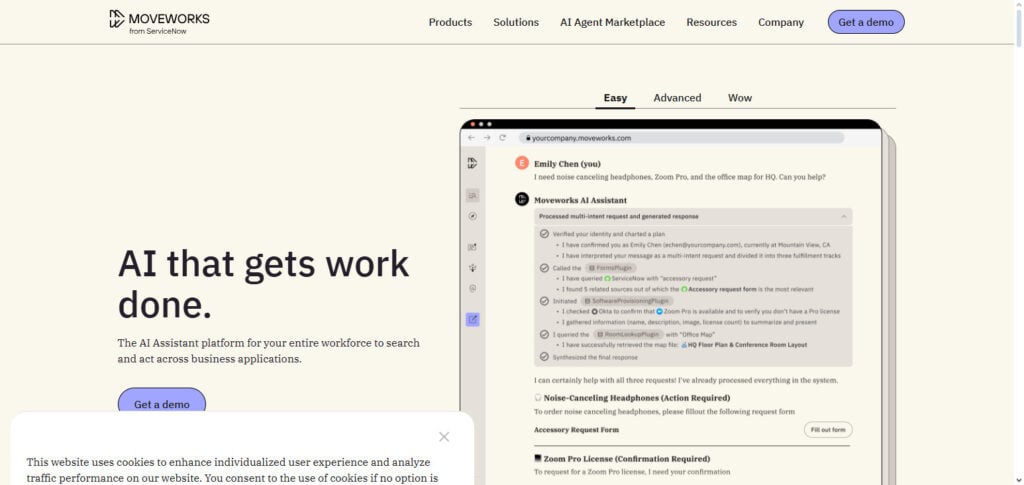Viewport: 1024px width, 485px height.
Task: Click the Noise-Canceling Headphones heading
Action: coord(637,398)
